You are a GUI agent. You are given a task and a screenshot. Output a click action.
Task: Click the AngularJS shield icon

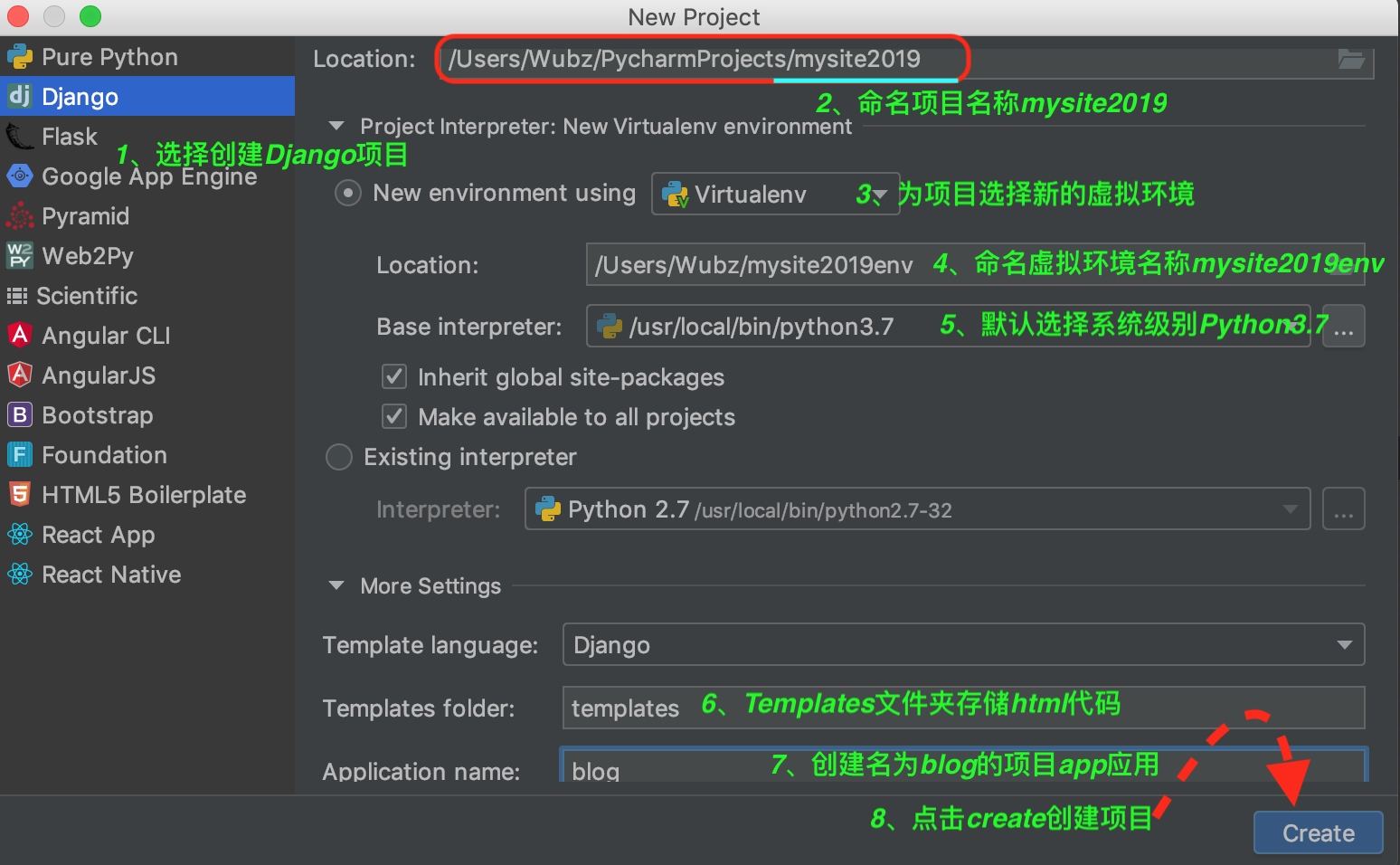20,375
